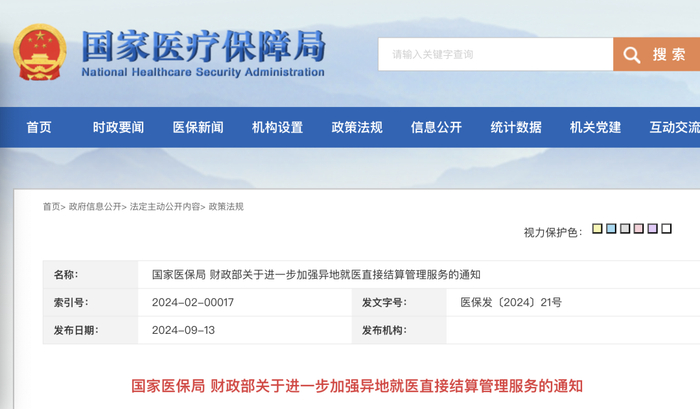Open the 机构设置 nav item

point(277,127)
